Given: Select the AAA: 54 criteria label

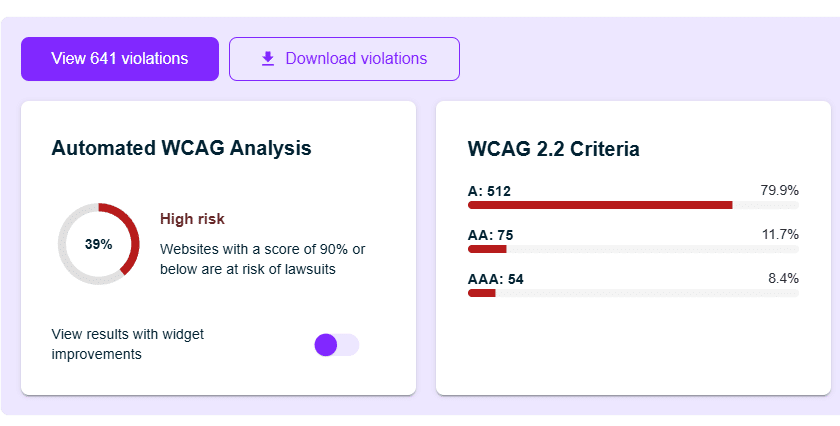Looking at the screenshot, I should coord(496,279).
